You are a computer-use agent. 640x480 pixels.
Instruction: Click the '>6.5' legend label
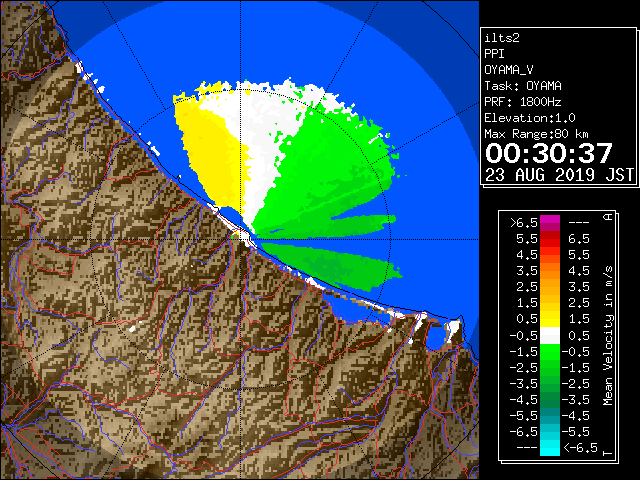[x=523, y=223]
